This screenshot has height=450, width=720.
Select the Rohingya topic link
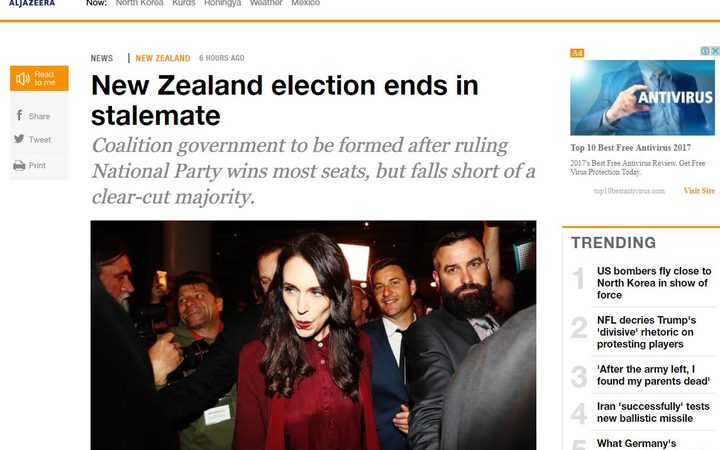pyautogui.click(x=222, y=3)
